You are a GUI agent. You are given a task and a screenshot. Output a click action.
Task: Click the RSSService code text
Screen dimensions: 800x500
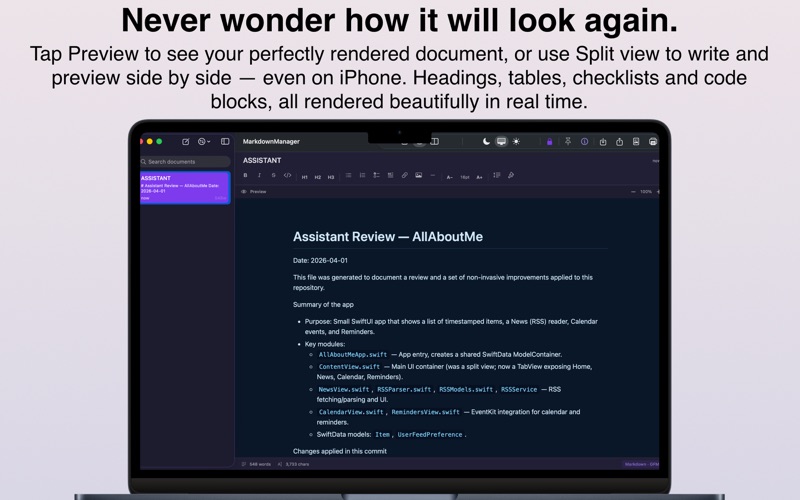coord(519,389)
